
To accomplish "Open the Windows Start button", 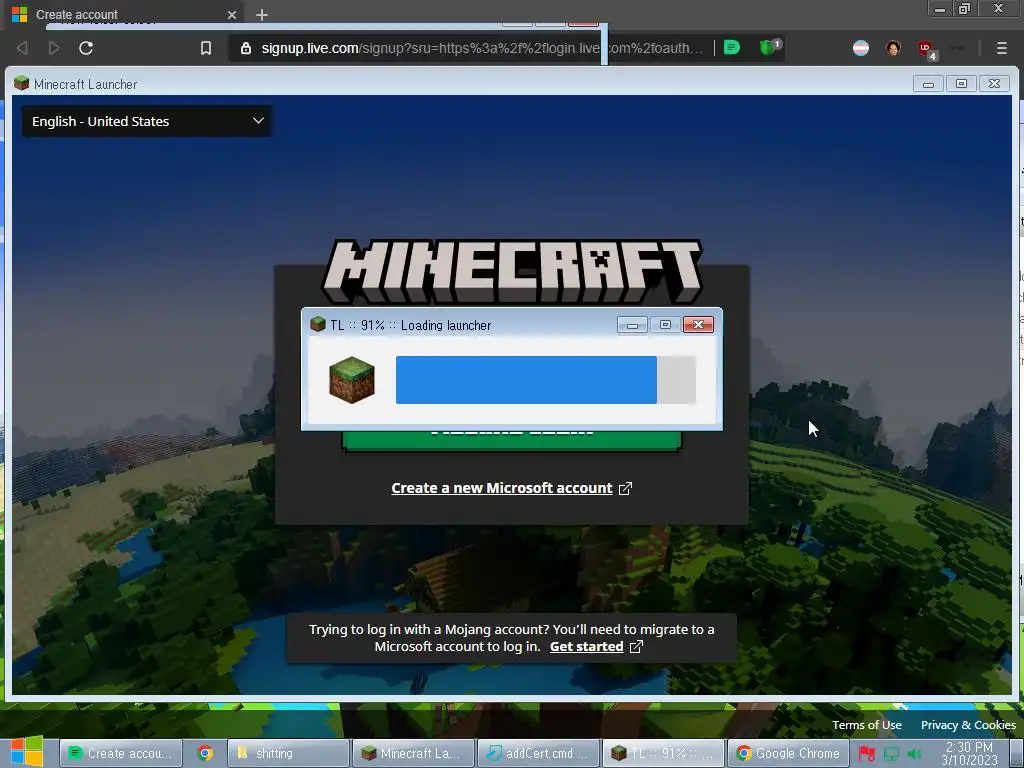I will tap(26, 751).
